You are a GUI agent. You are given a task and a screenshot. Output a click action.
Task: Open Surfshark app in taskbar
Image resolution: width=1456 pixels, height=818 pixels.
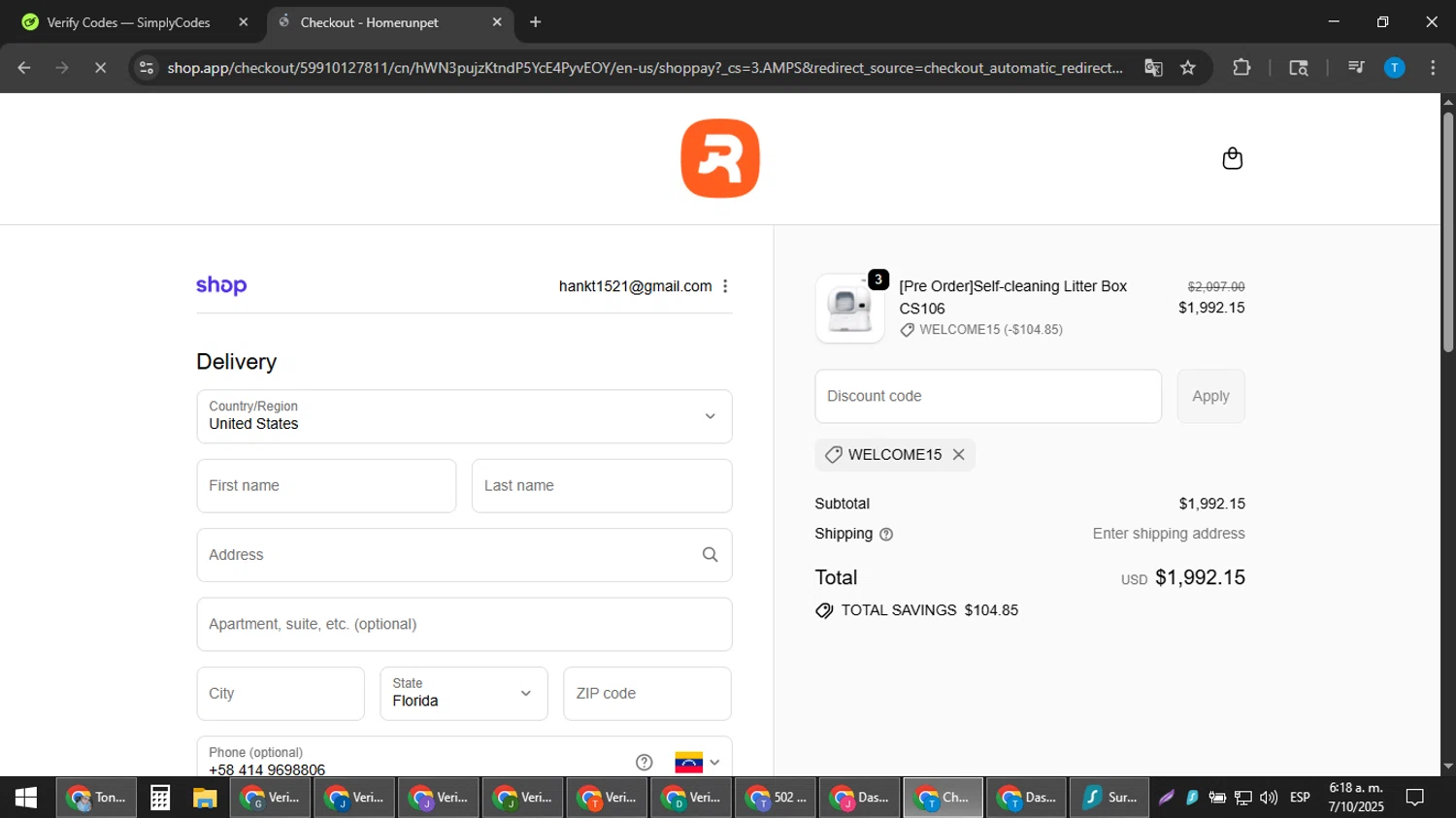click(x=1109, y=798)
